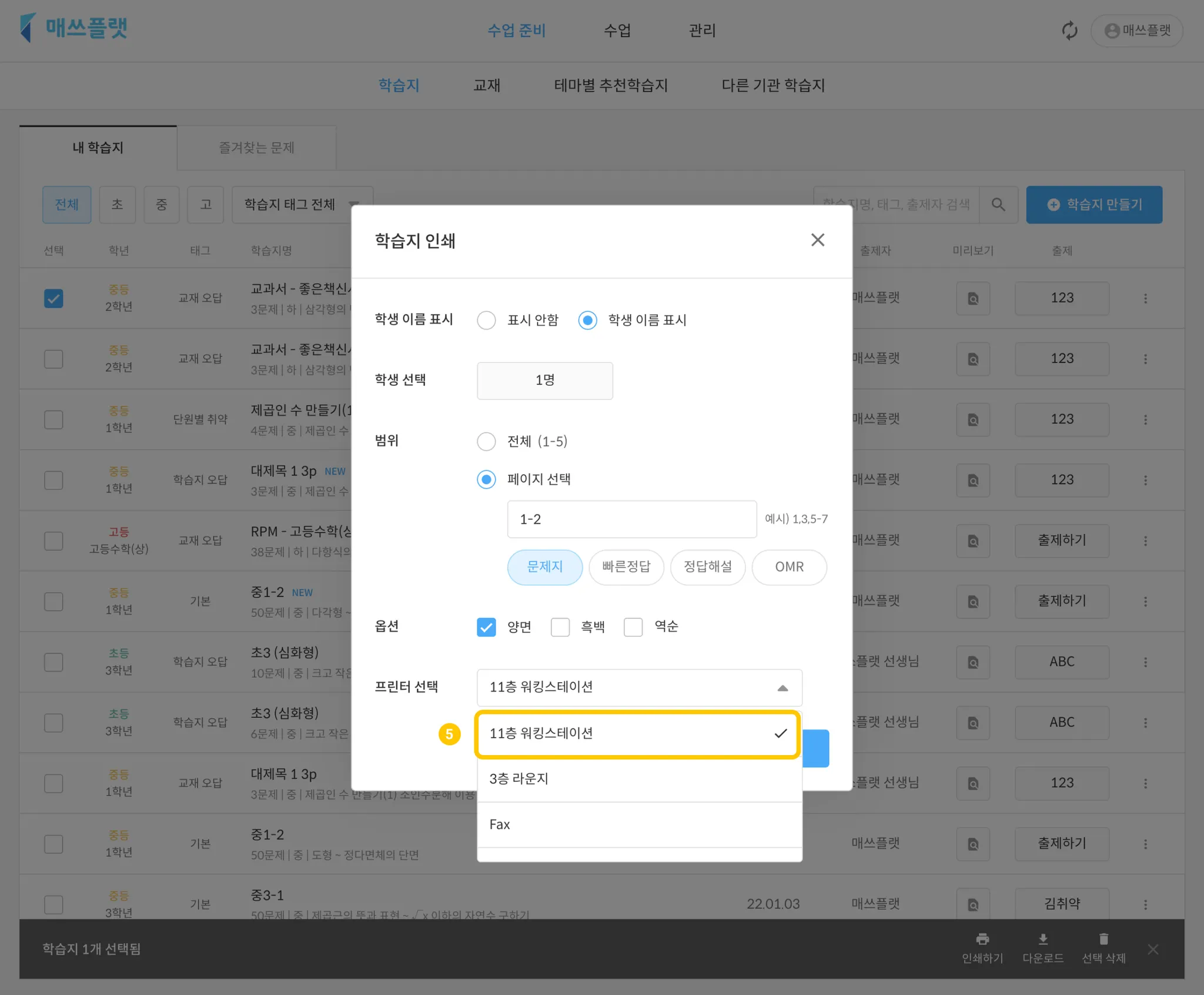Viewport: 1204px width, 995px height.
Task: Open the 매쓰플랫 user profile button
Action: click(x=1137, y=31)
